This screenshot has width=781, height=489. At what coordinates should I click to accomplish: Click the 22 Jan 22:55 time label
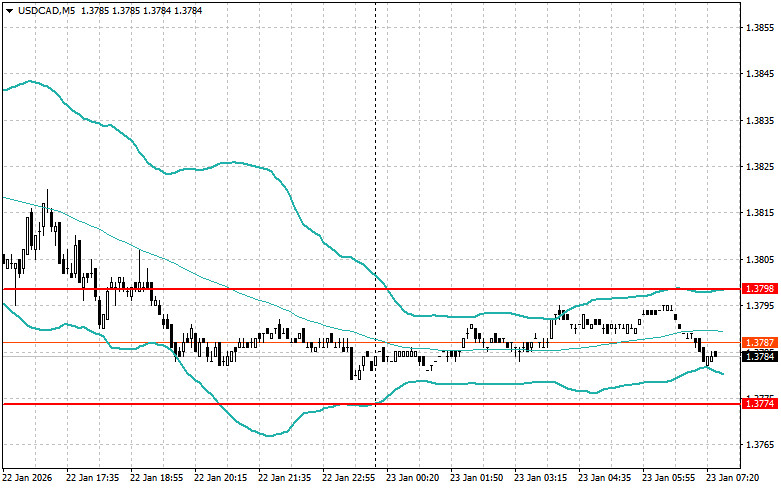[349, 478]
